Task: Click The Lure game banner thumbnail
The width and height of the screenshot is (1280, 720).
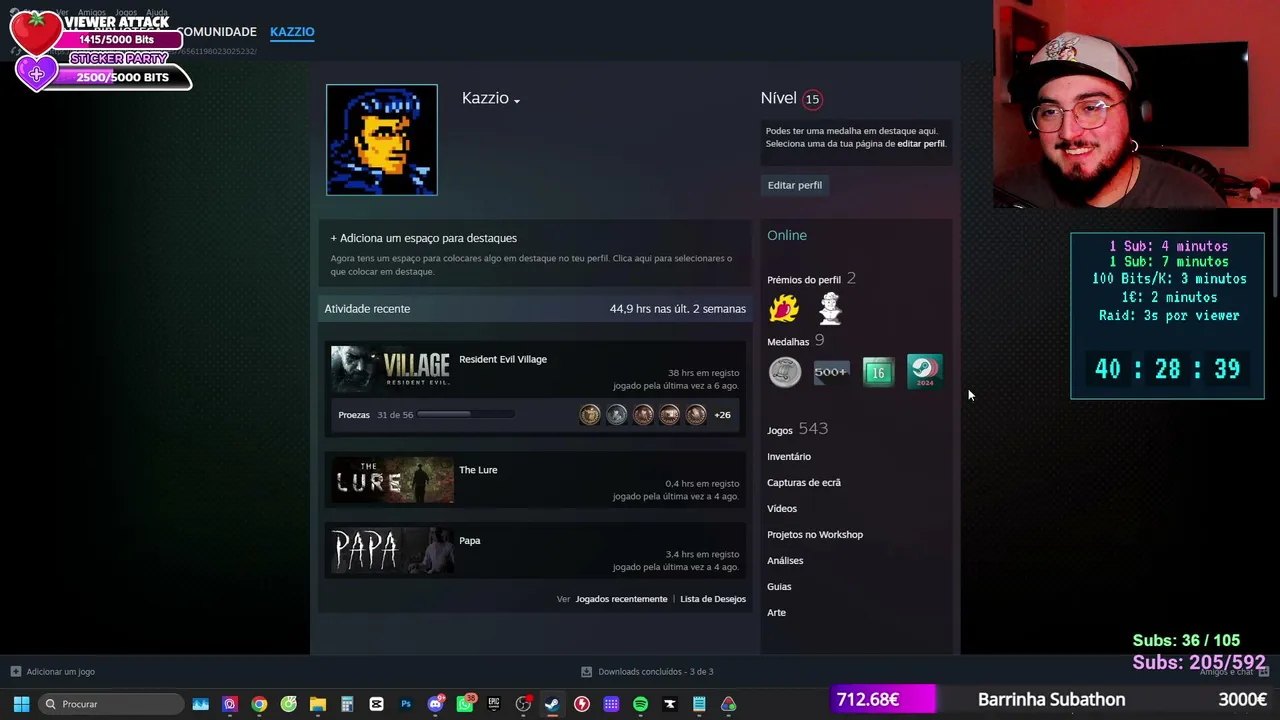Action: click(392, 480)
